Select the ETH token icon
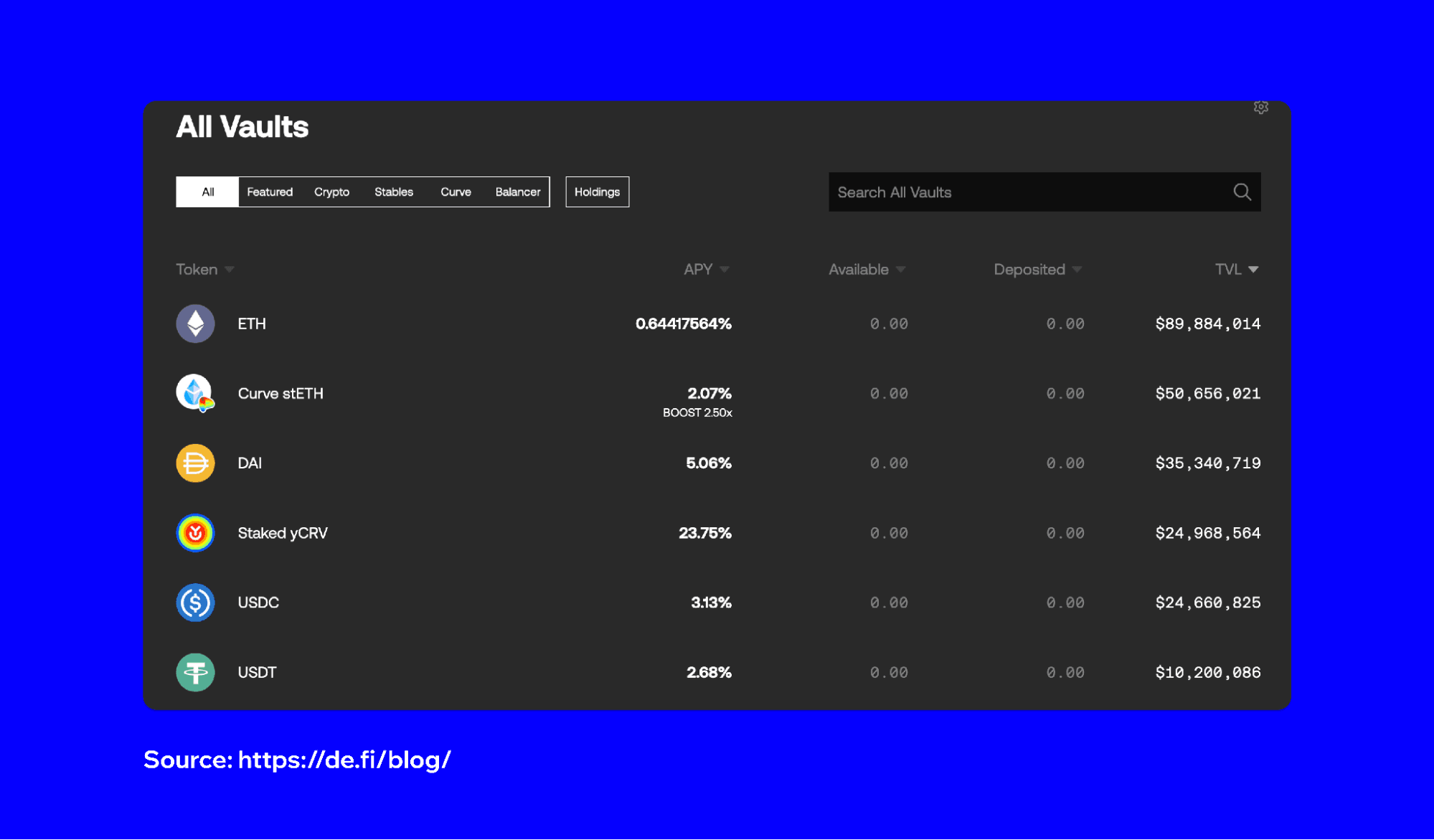Screen dimensions: 1434x840 195,324
